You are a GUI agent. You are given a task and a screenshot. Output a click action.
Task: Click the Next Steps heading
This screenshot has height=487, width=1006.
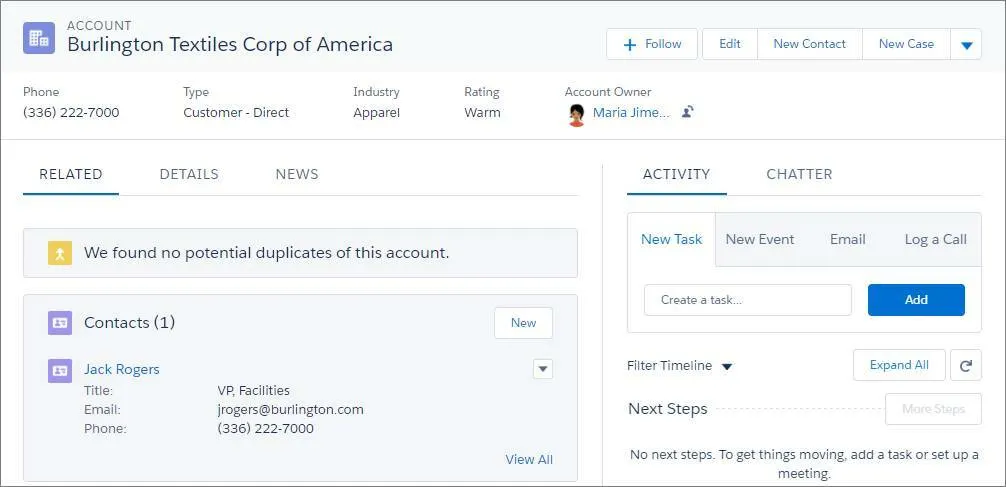click(x=668, y=409)
